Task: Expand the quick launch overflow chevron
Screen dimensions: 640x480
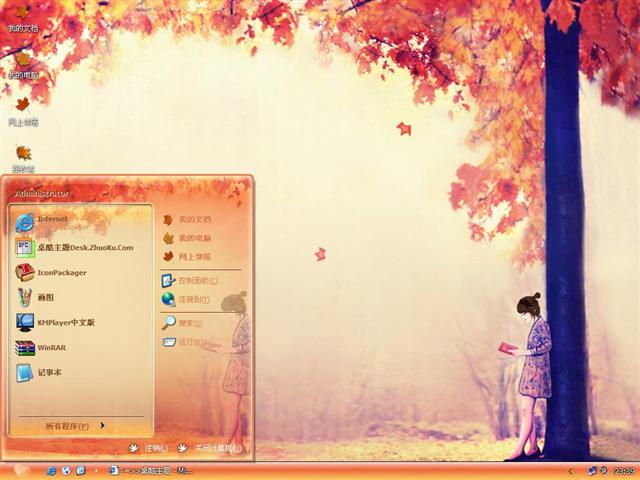Action: tap(96, 471)
